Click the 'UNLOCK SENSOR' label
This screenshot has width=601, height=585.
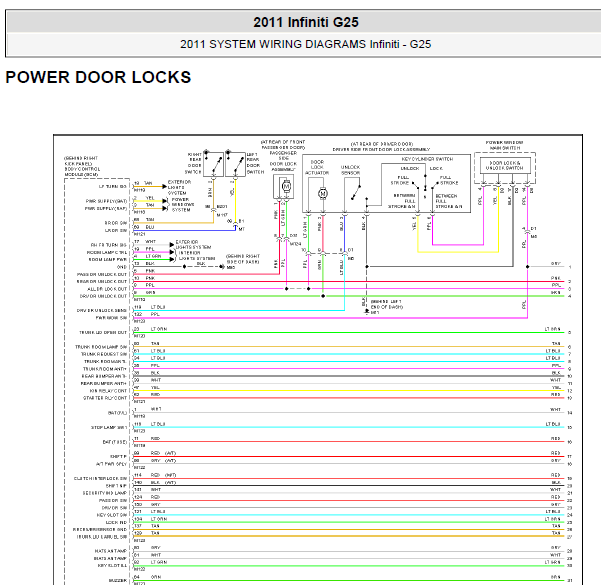tap(350, 170)
